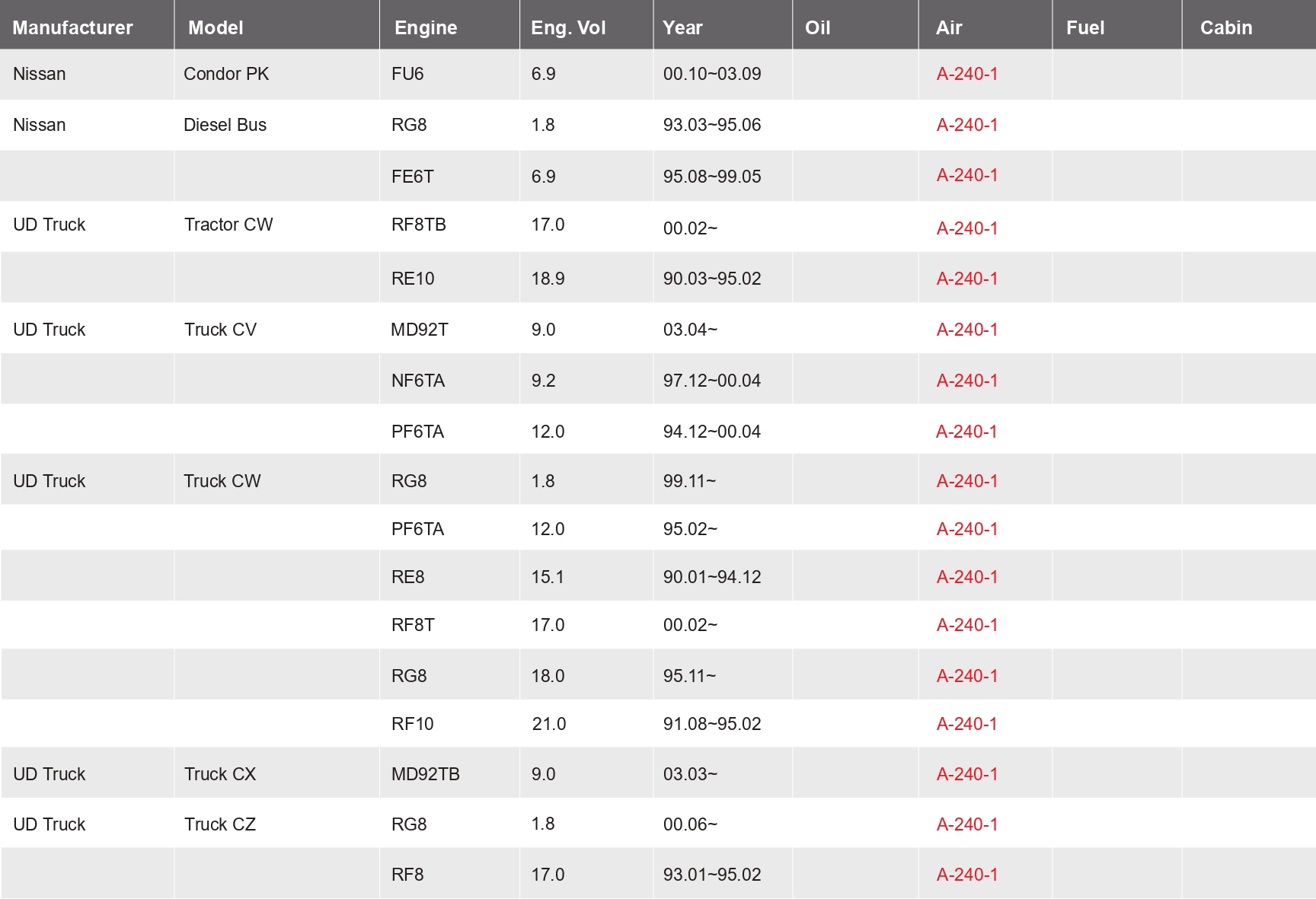Select the Eng. Vol column header
The width and height of the screenshot is (1316, 899).
tap(568, 27)
